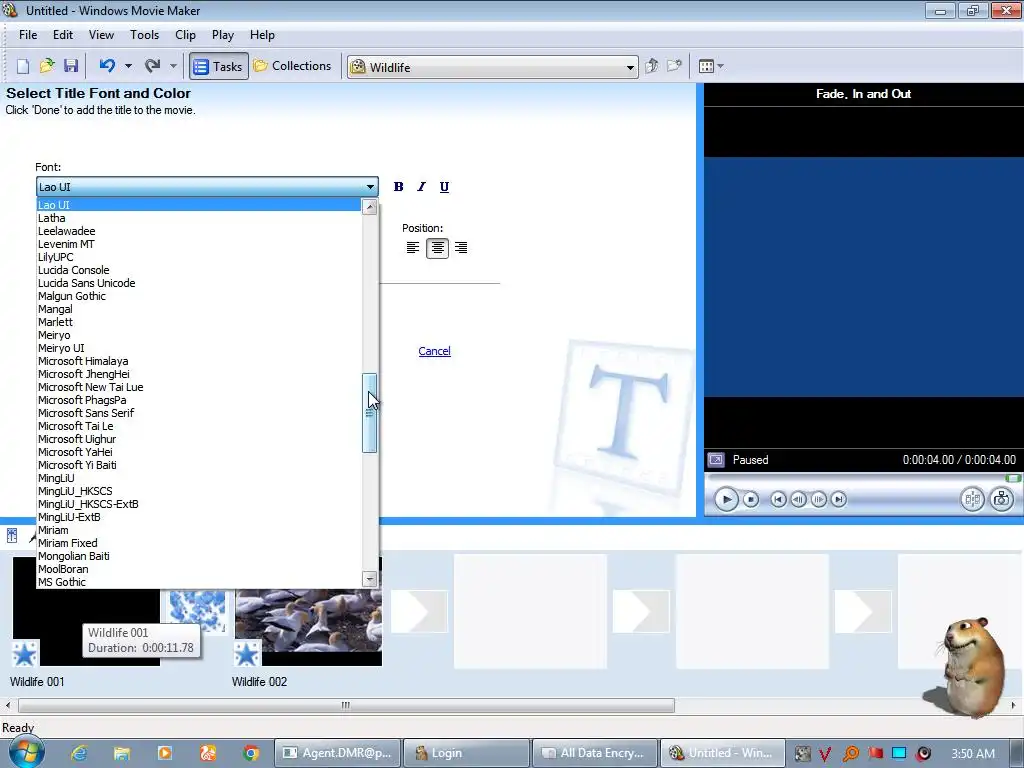Align the title text right
Screen dimensions: 1024x768
(461, 248)
